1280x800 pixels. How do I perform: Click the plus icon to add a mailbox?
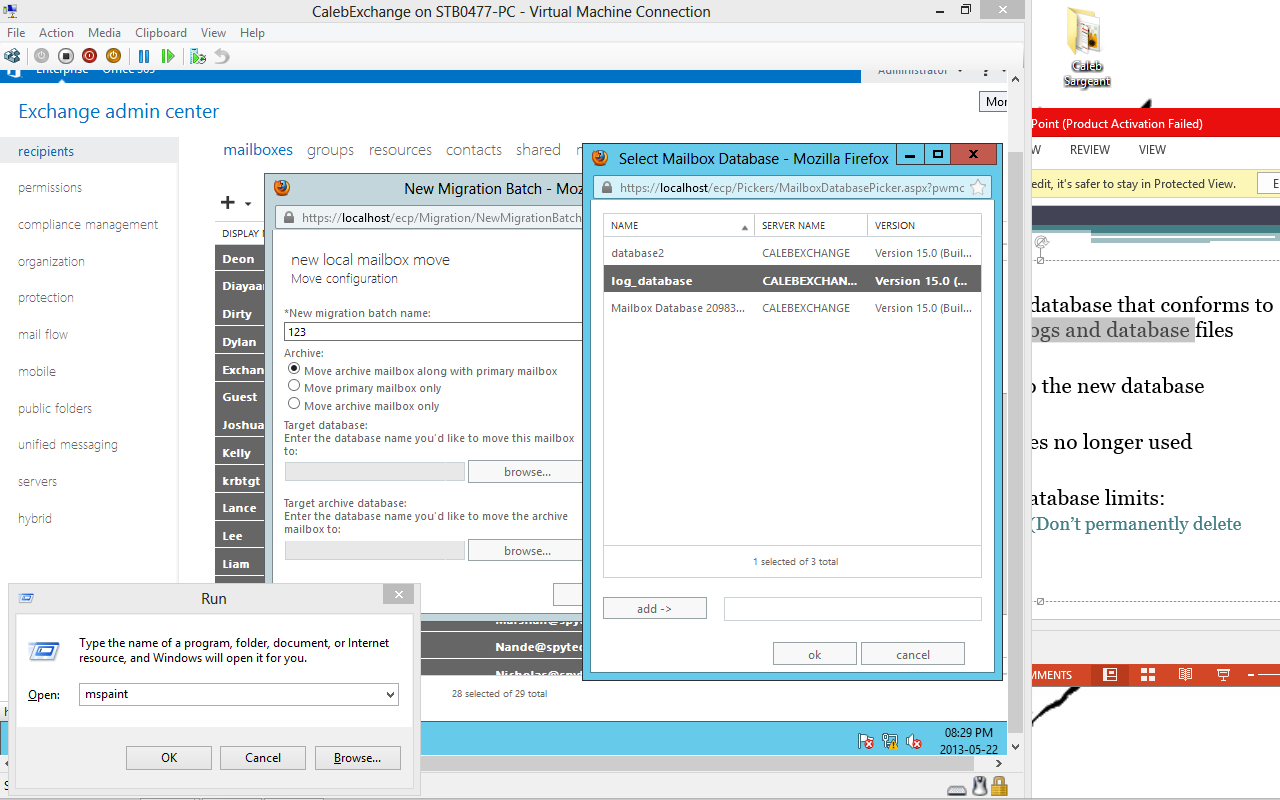point(228,202)
